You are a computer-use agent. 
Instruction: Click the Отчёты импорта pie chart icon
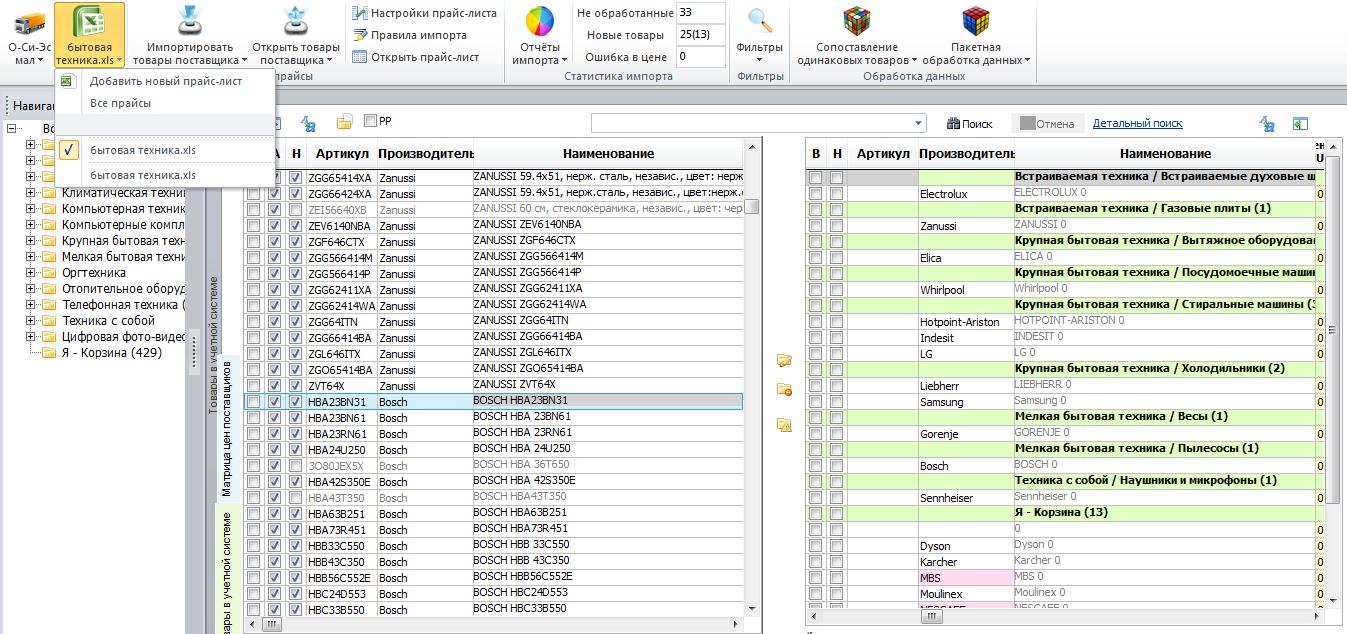[x=540, y=22]
